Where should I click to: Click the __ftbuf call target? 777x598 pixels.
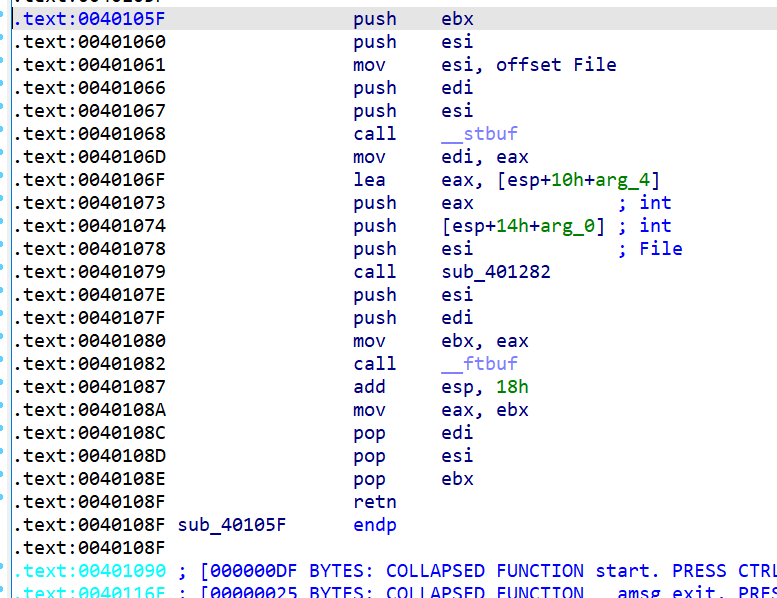pyautogui.click(x=479, y=364)
